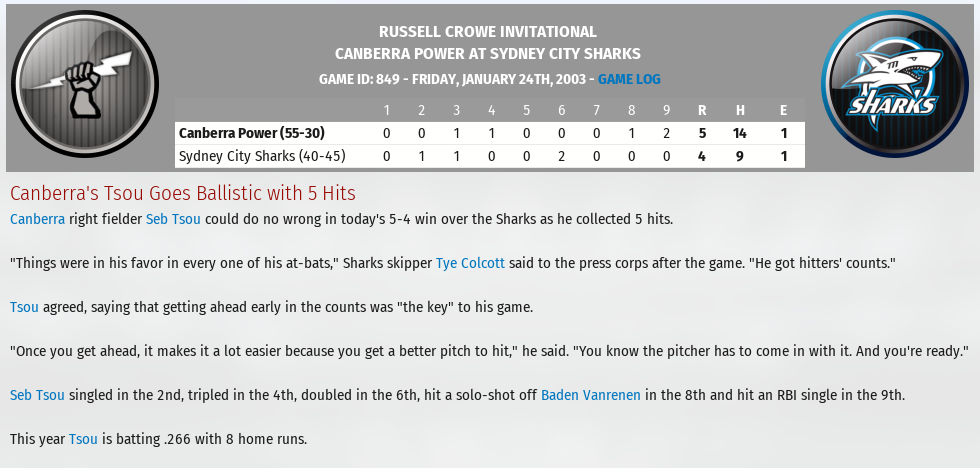Image resolution: width=980 pixels, height=468 pixels.
Task: Select the Canberra Power (55-30) box score row
Action: click(489, 133)
